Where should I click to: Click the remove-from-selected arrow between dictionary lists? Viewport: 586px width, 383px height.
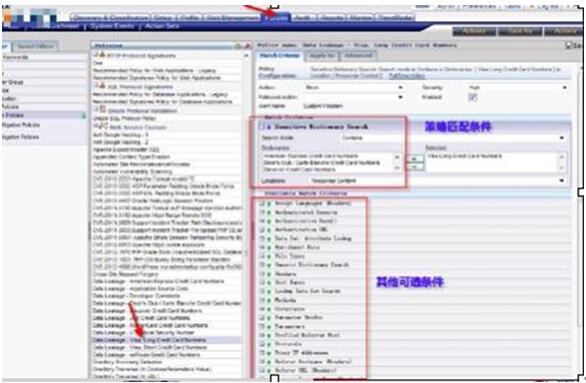point(414,167)
